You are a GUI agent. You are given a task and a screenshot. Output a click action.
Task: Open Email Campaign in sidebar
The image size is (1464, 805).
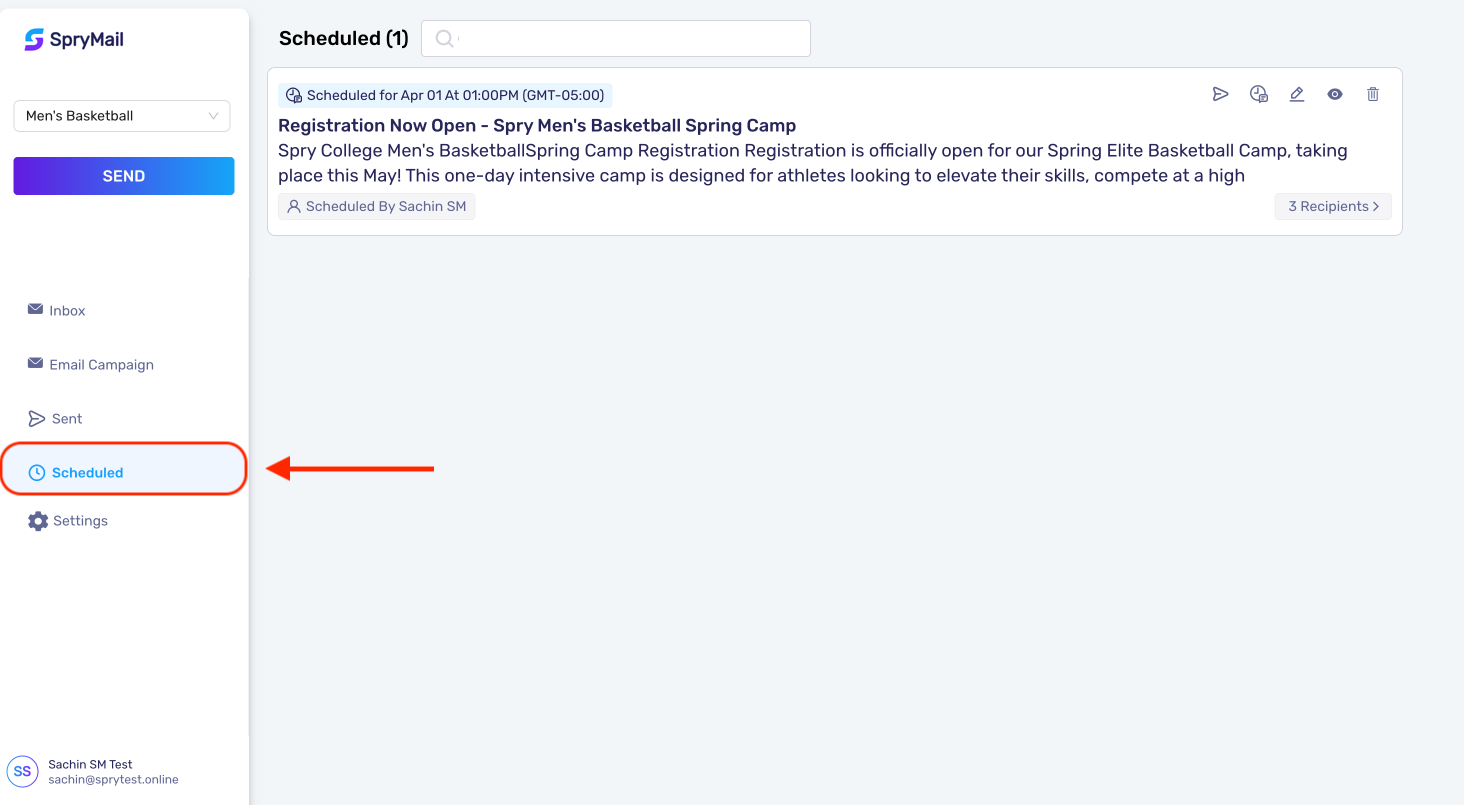coord(91,365)
